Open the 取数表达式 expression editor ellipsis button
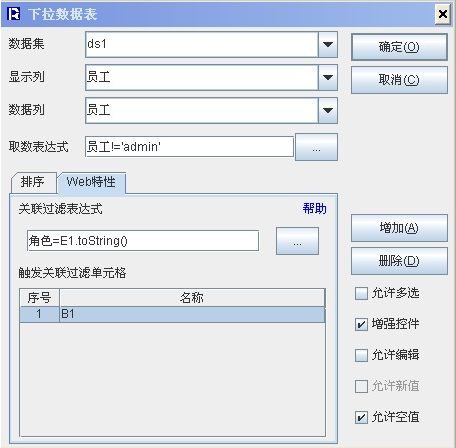 click(316, 147)
